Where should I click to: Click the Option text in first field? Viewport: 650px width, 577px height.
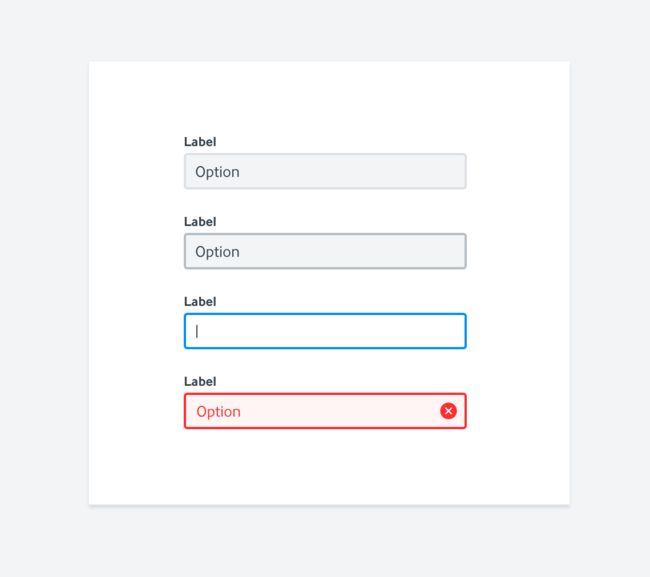pos(217,172)
